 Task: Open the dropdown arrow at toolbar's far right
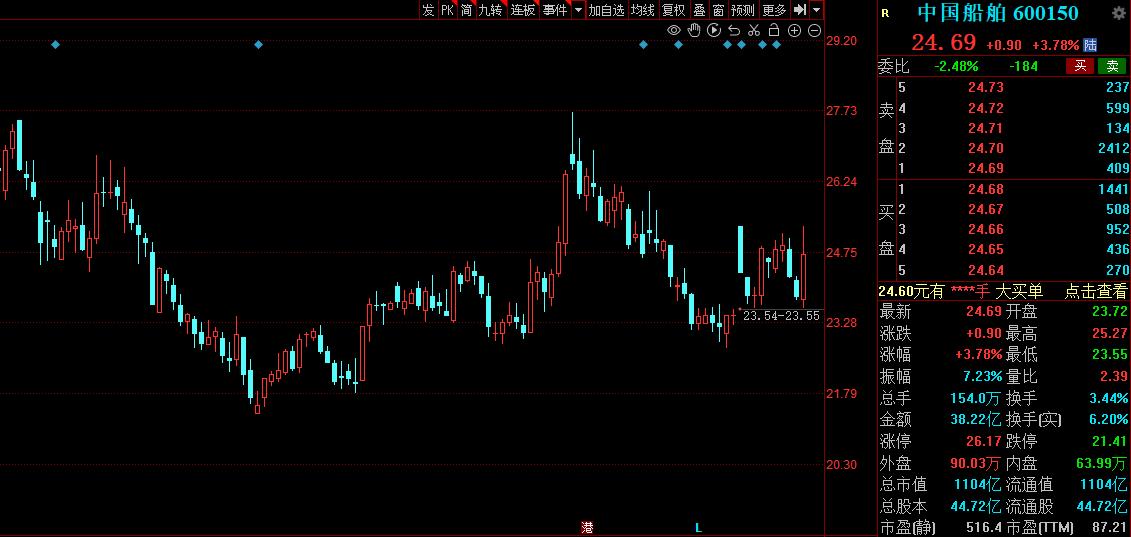click(x=816, y=10)
